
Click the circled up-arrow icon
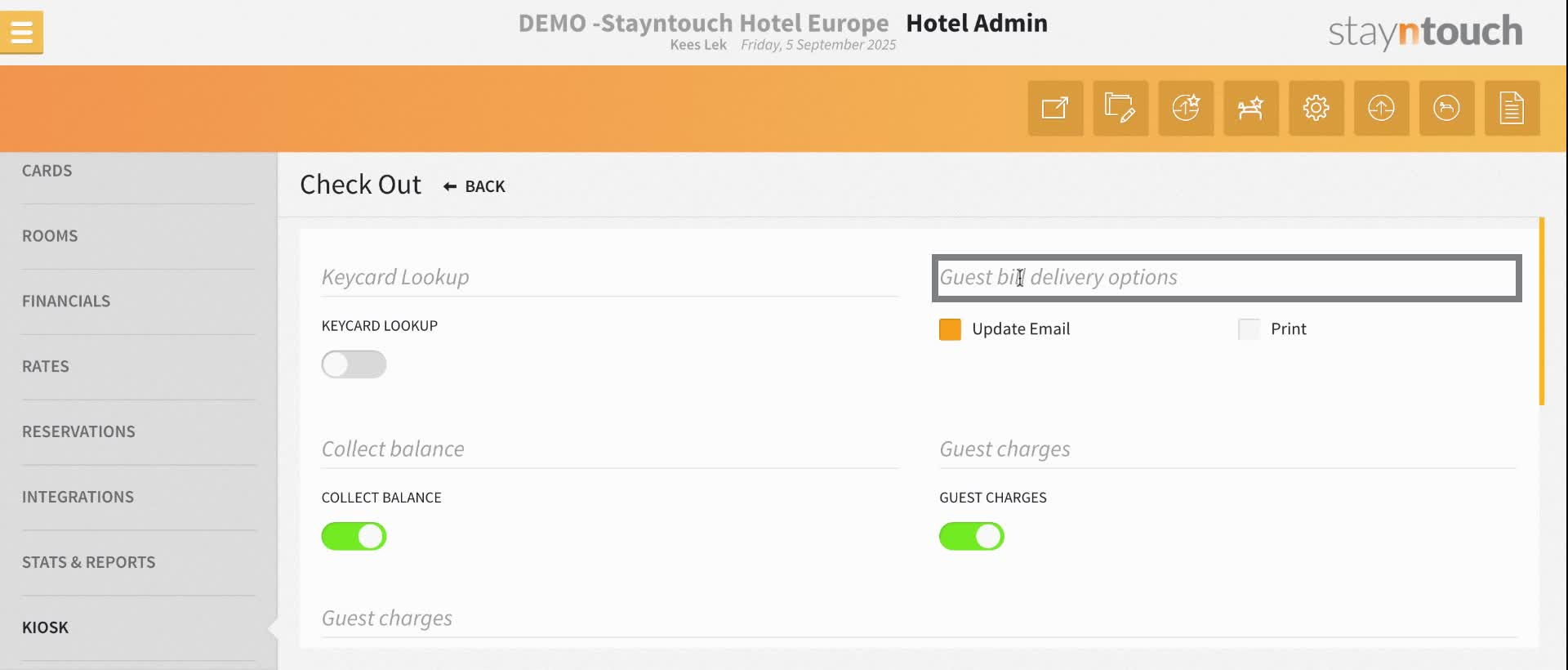[x=1381, y=108]
